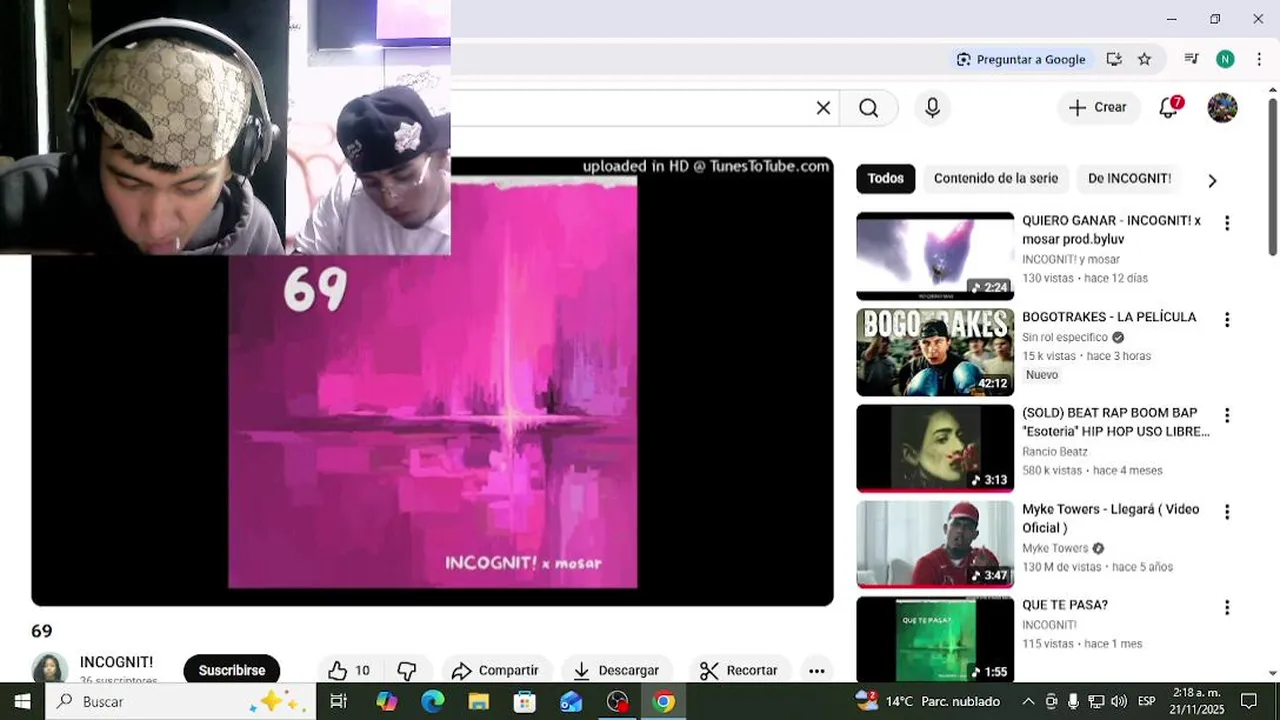Open Microsoft Copilot from taskbar
This screenshot has height=720, width=1280.
(x=386, y=701)
